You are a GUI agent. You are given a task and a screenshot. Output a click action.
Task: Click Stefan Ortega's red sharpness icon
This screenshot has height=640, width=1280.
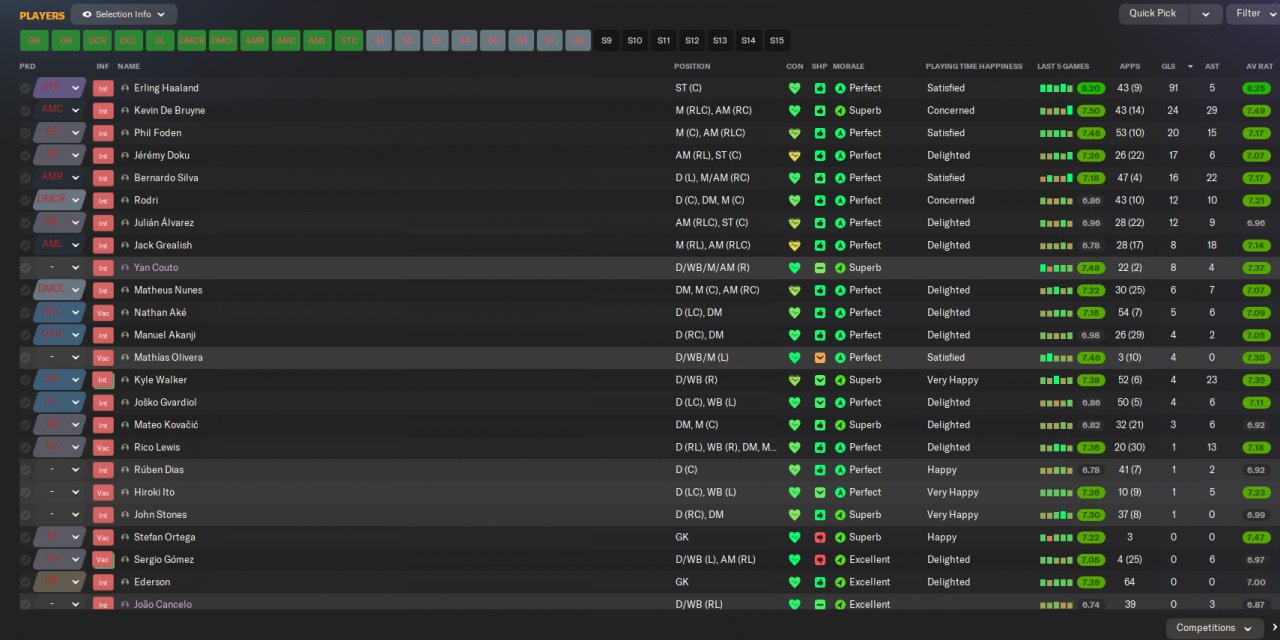819,537
